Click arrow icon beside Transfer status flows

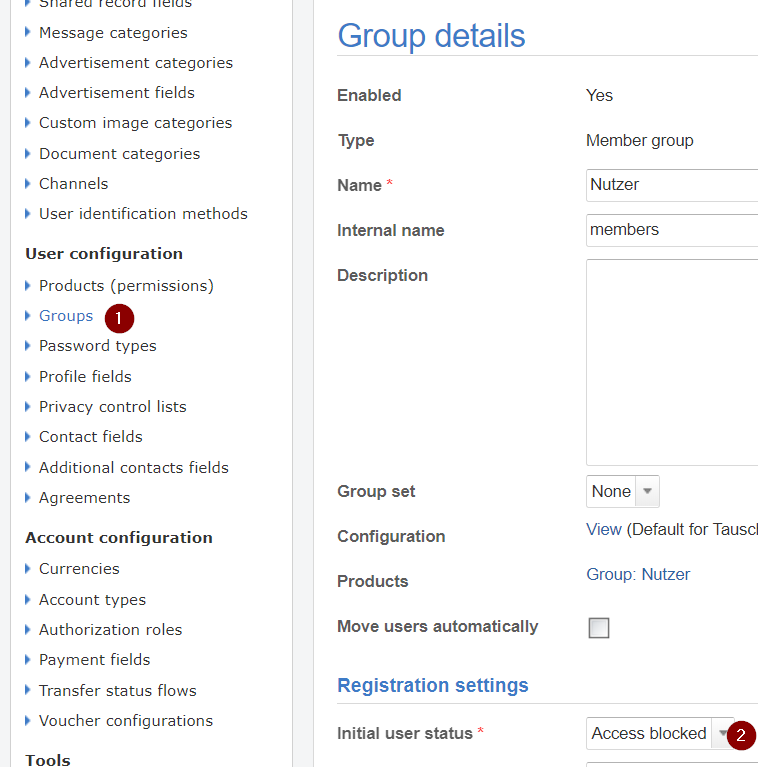[28, 690]
